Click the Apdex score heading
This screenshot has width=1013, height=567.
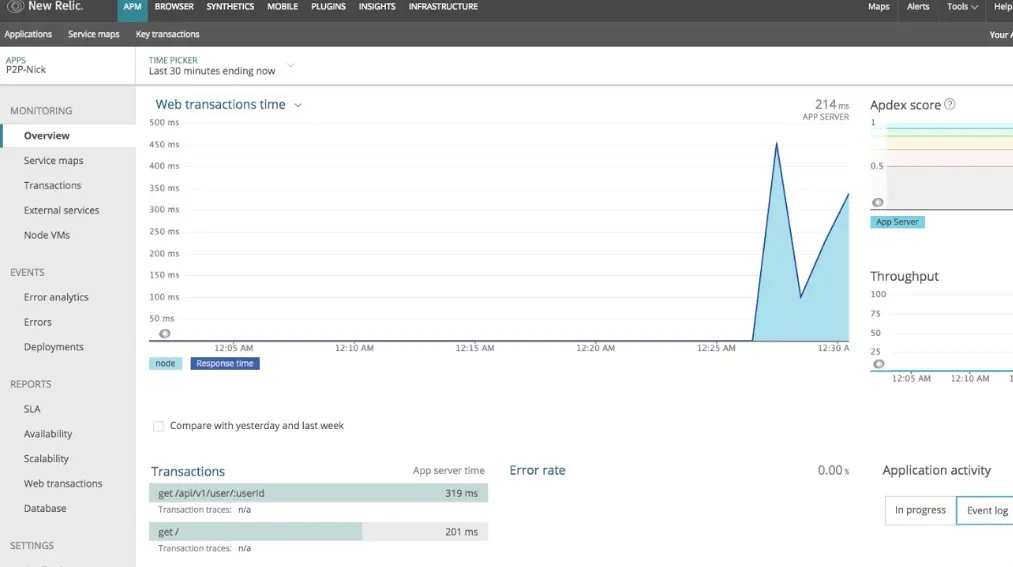905,105
